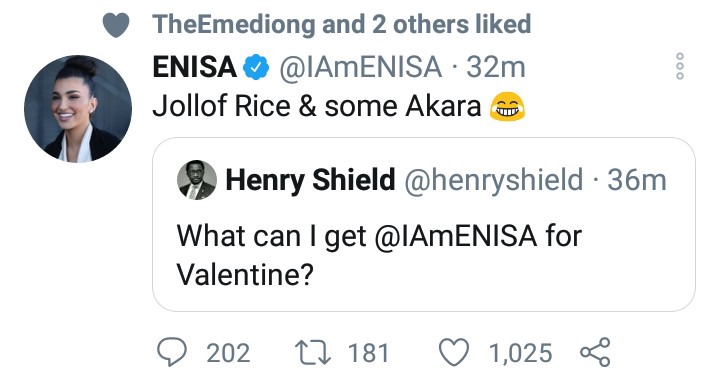Open the @IAmENISA handle in tweet header
This screenshot has width=720, height=374.
pyautogui.click(x=360, y=68)
